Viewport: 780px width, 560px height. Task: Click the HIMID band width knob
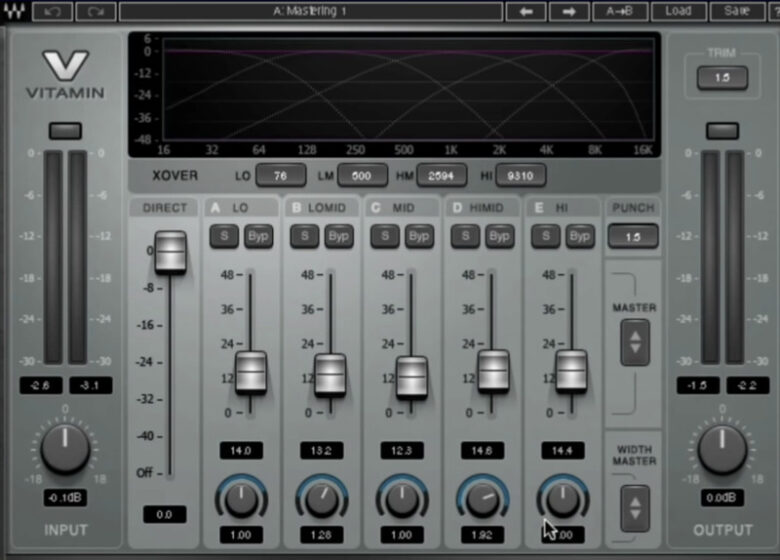coord(483,499)
